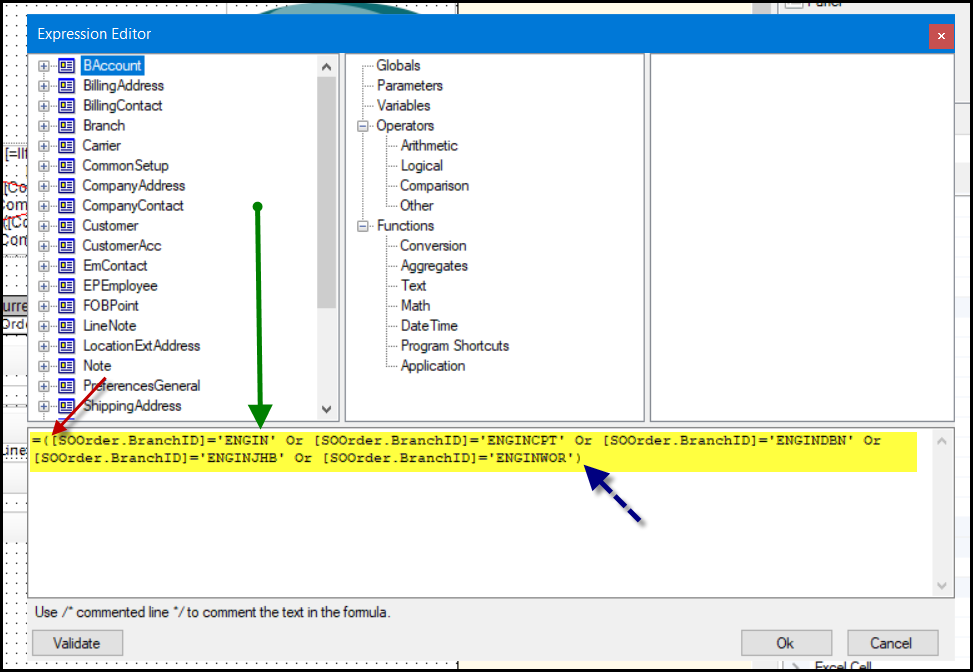This screenshot has height=672, width=973.
Task: Open the Globals item
Action: (x=398, y=66)
